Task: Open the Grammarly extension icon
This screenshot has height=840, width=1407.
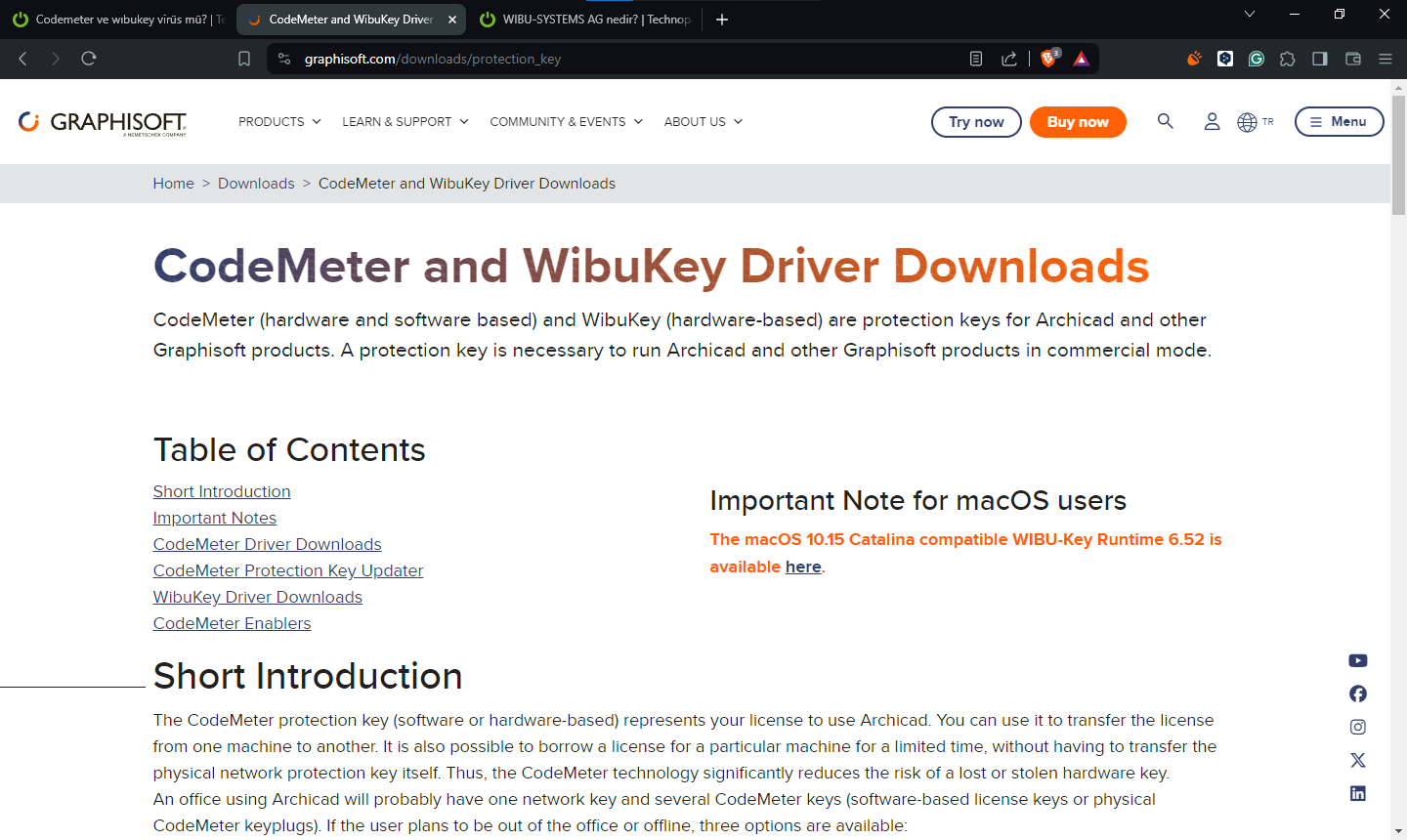Action: (x=1257, y=59)
